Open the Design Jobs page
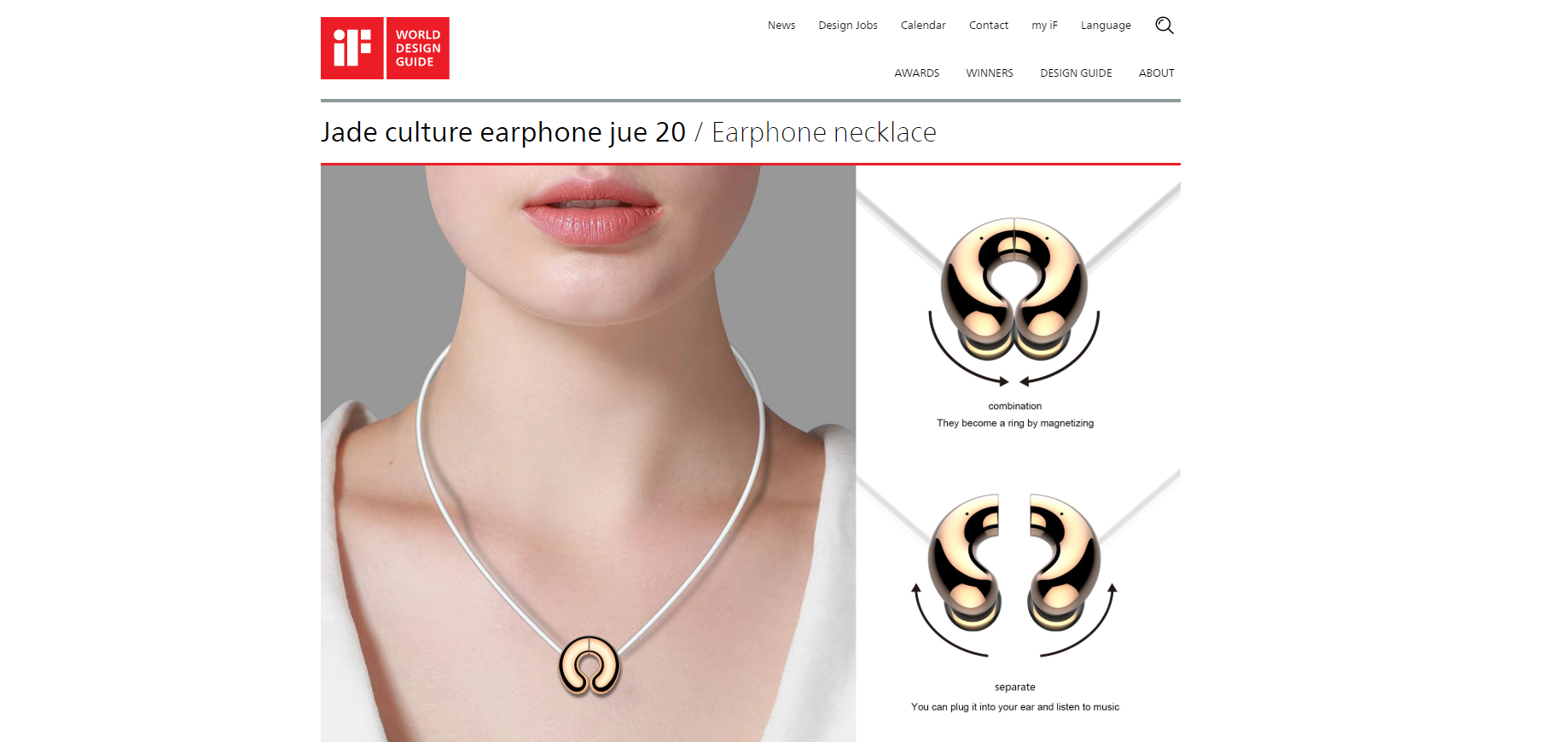This screenshot has width=1568, height=742. coord(848,26)
